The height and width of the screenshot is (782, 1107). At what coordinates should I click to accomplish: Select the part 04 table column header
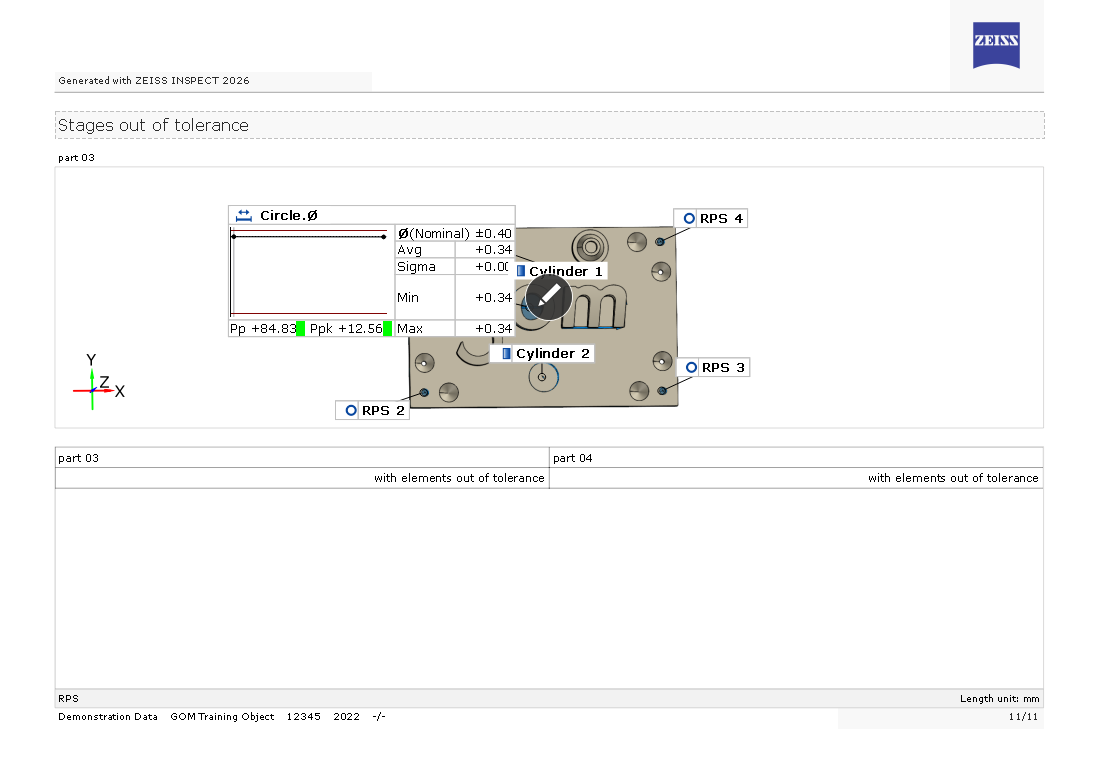796,458
